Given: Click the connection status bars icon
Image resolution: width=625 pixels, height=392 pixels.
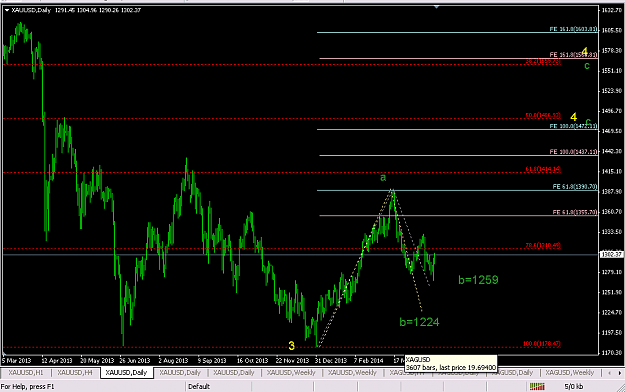Looking at the screenshot, I should [537, 386].
